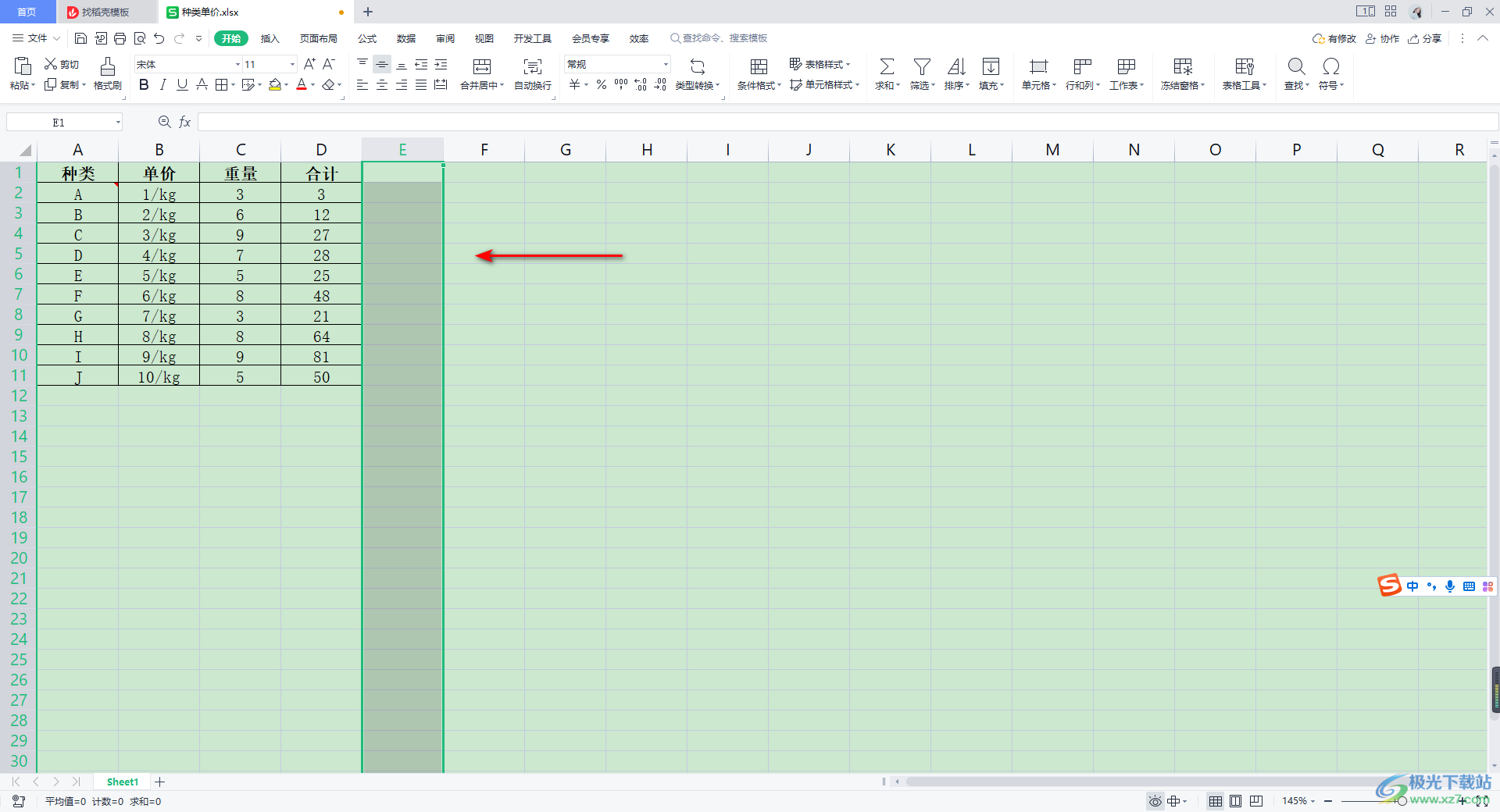Click the thousands separator icon

[621, 84]
